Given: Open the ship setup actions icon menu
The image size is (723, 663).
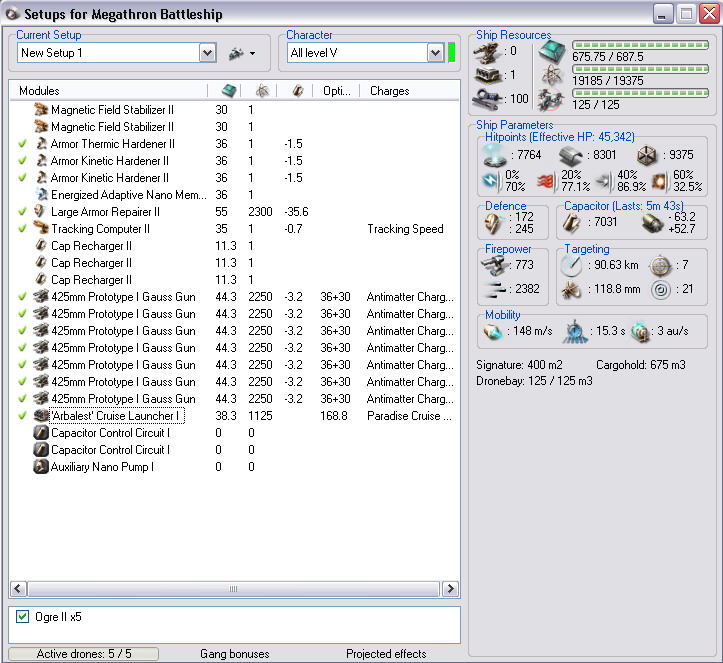Looking at the screenshot, I should tap(242, 53).
